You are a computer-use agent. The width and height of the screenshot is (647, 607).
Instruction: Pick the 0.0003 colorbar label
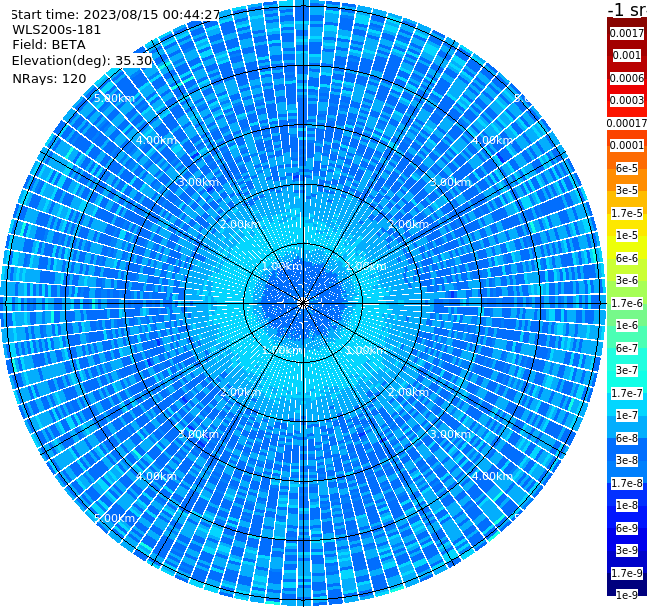627,100
